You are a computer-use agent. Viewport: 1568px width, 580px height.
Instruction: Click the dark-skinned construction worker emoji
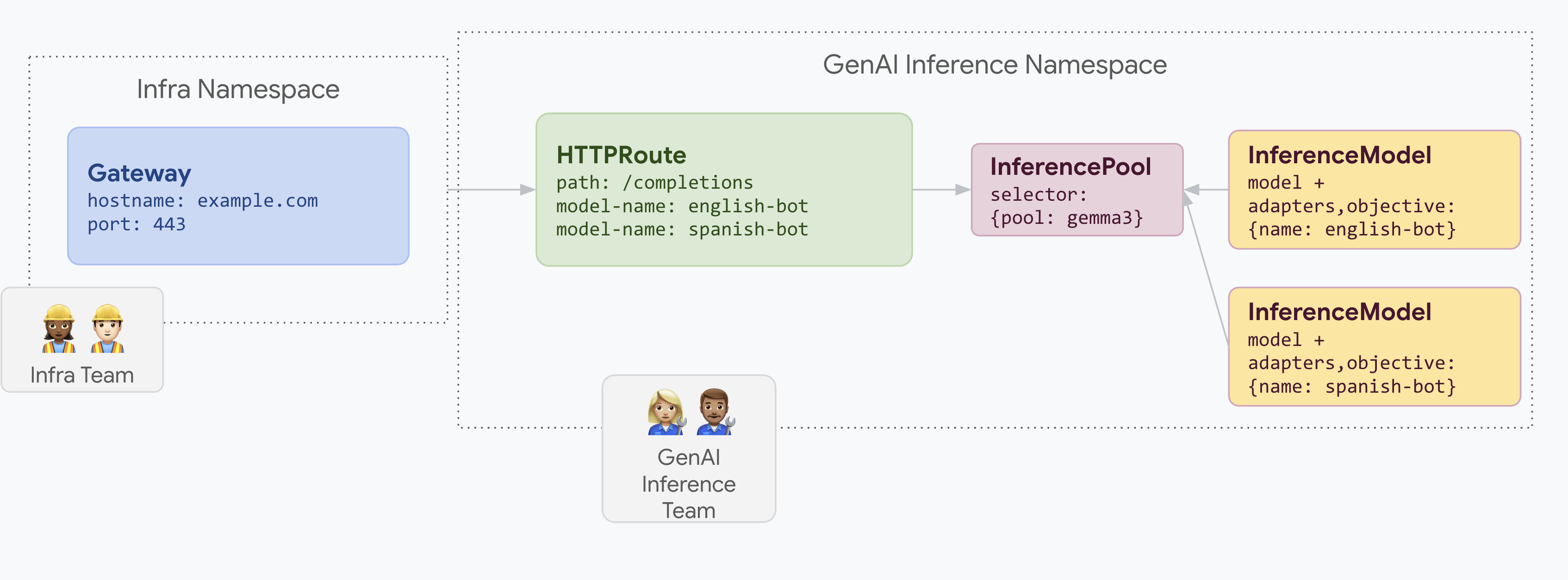pos(58,329)
